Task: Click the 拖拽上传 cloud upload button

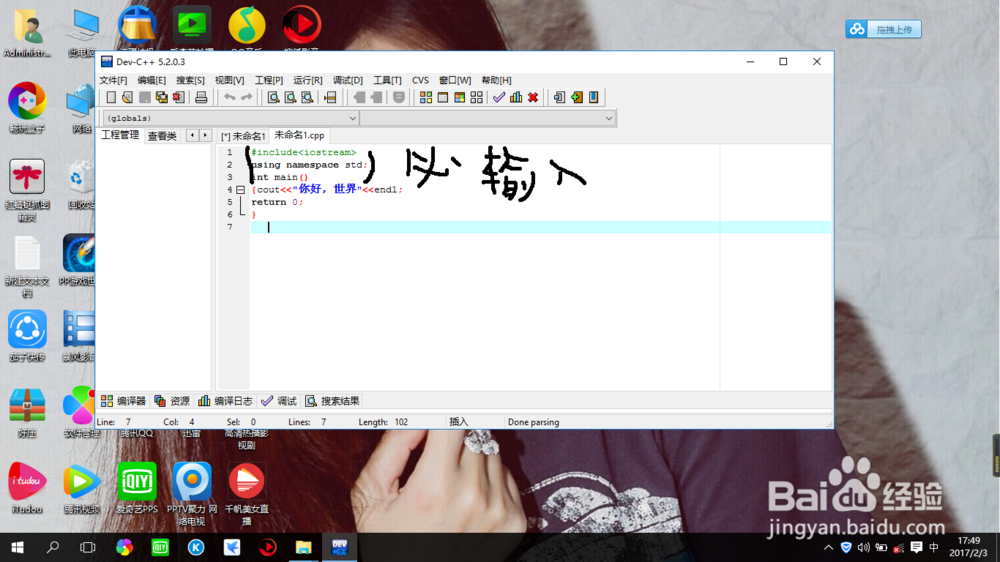Action: (883, 29)
